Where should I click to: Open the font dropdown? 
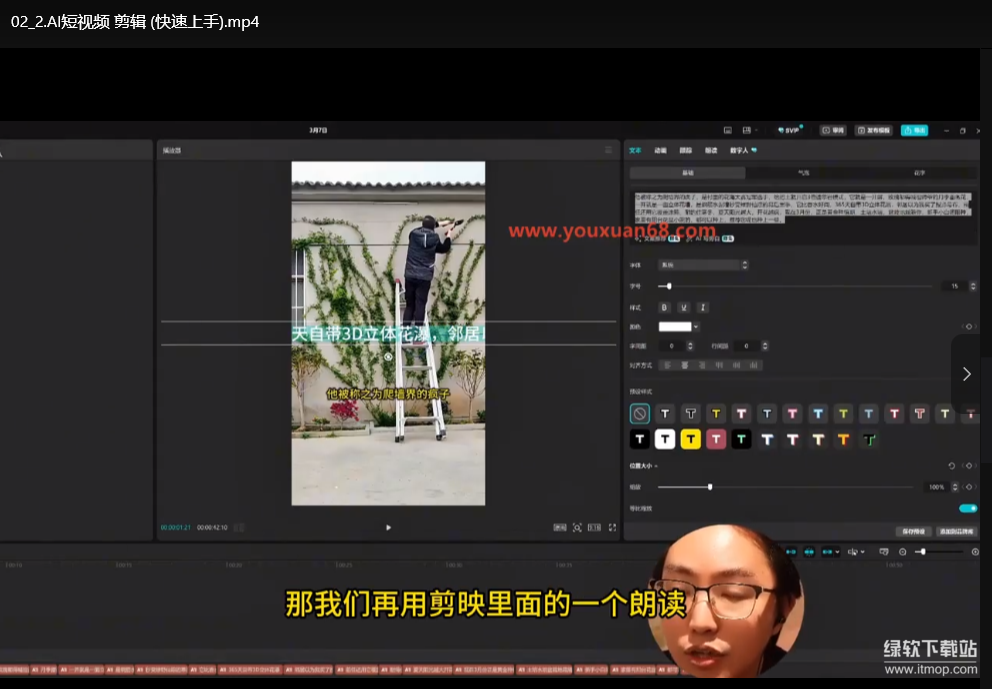(x=703, y=265)
